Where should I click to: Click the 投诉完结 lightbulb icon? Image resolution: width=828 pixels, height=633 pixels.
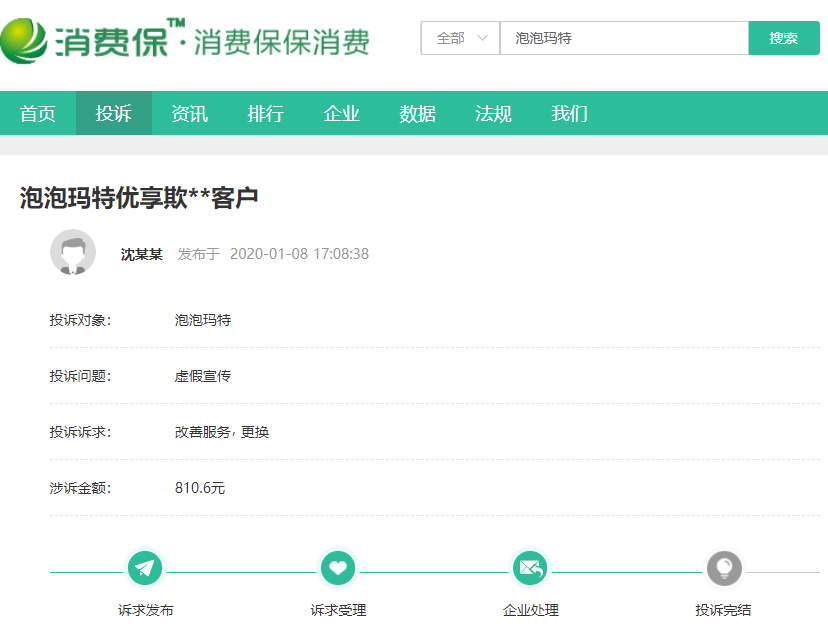point(723,569)
